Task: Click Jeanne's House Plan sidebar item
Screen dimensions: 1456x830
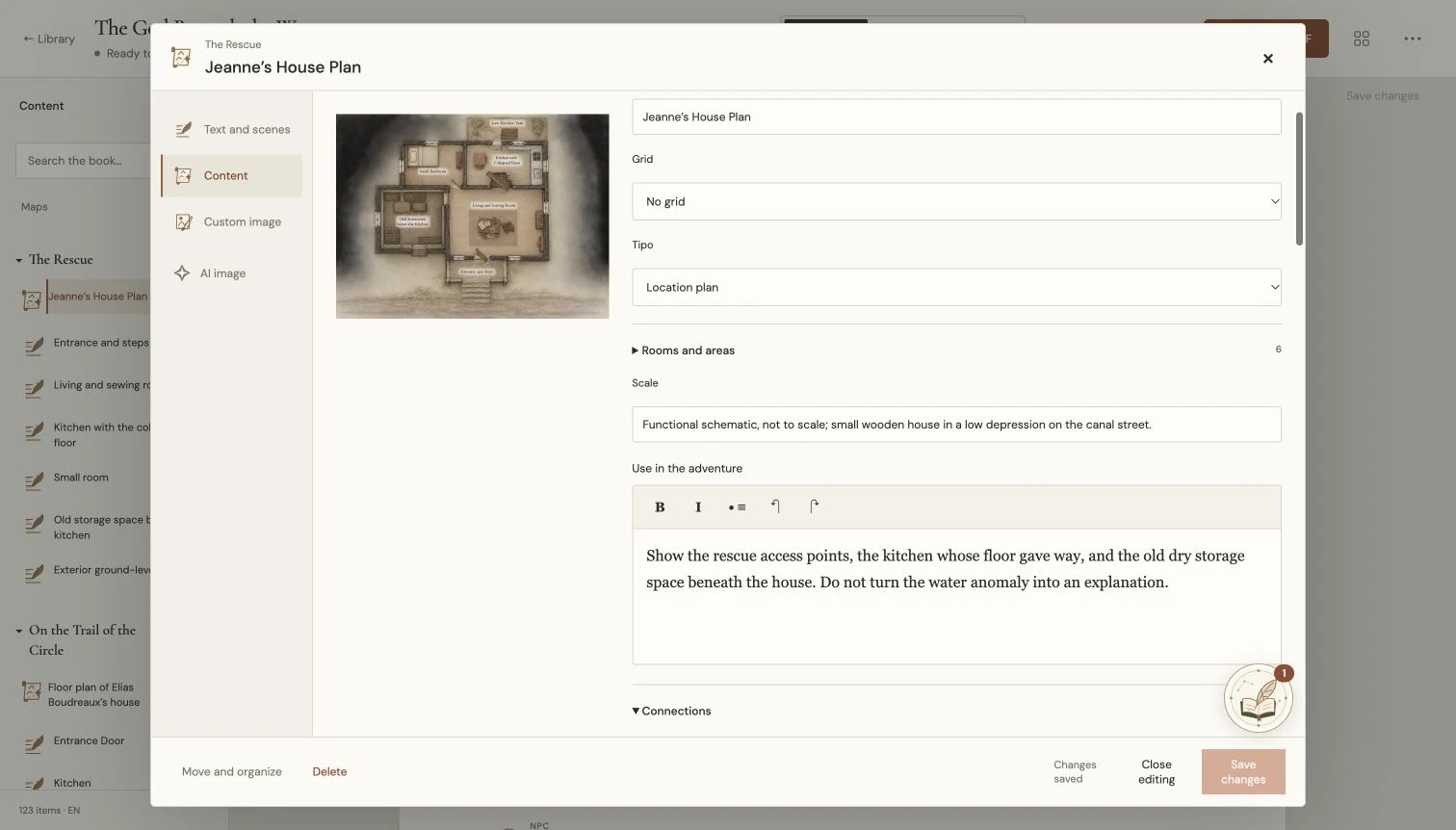Action: [97, 297]
